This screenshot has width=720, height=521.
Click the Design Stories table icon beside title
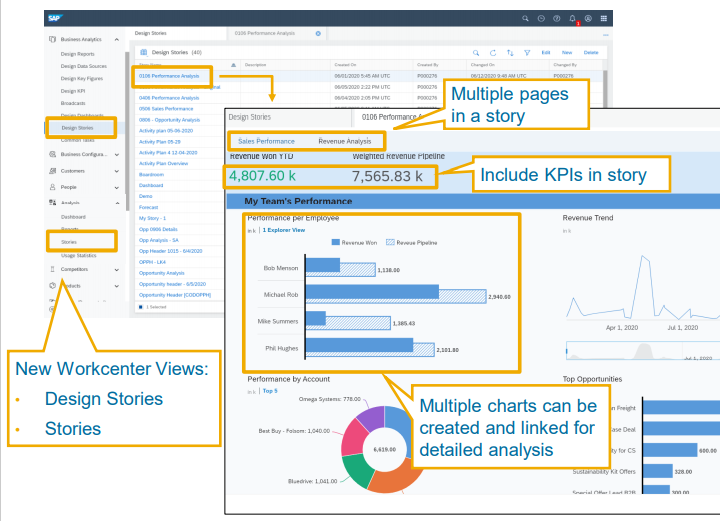pyautogui.click(x=144, y=52)
